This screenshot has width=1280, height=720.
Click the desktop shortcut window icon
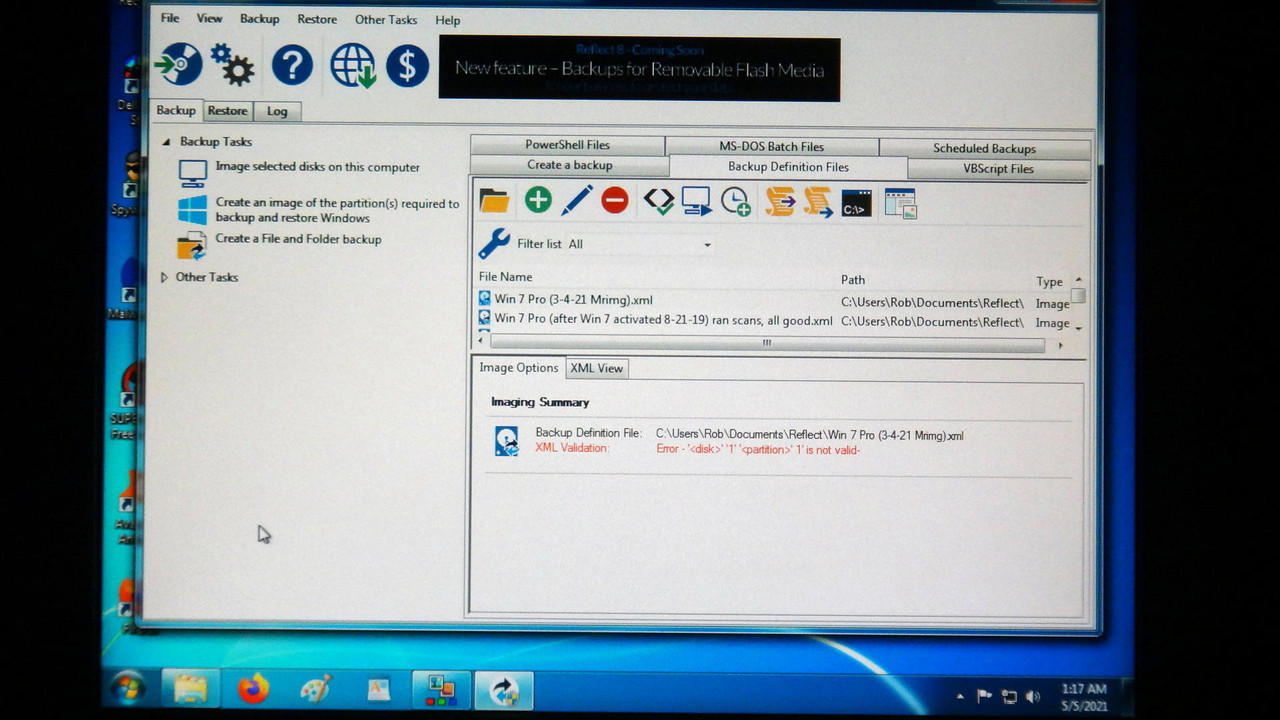point(900,203)
